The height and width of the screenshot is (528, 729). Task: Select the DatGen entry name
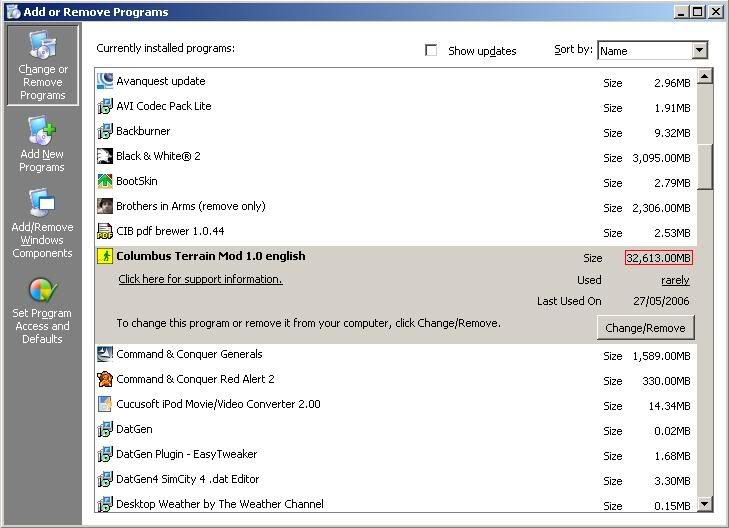point(134,429)
